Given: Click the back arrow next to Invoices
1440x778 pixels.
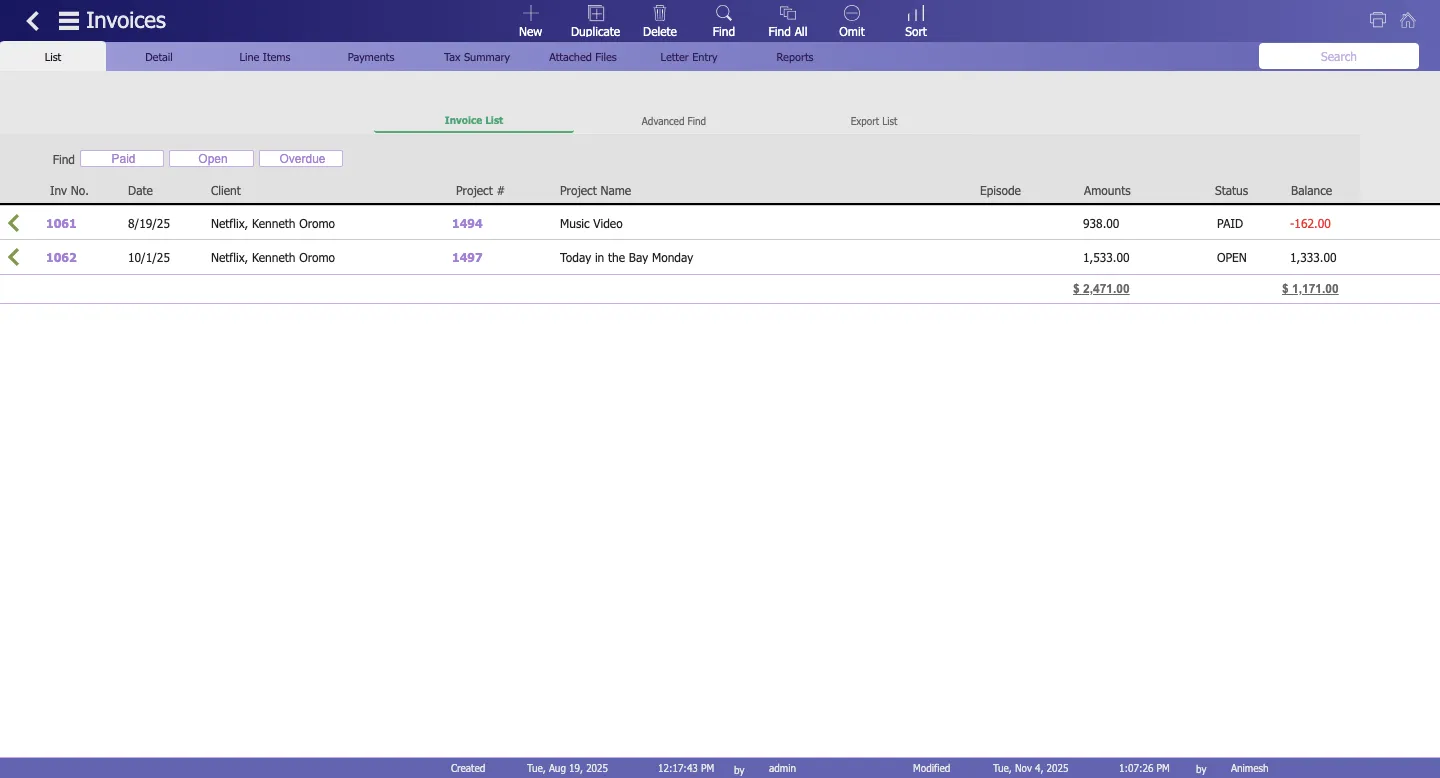Looking at the screenshot, I should pos(32,20).
